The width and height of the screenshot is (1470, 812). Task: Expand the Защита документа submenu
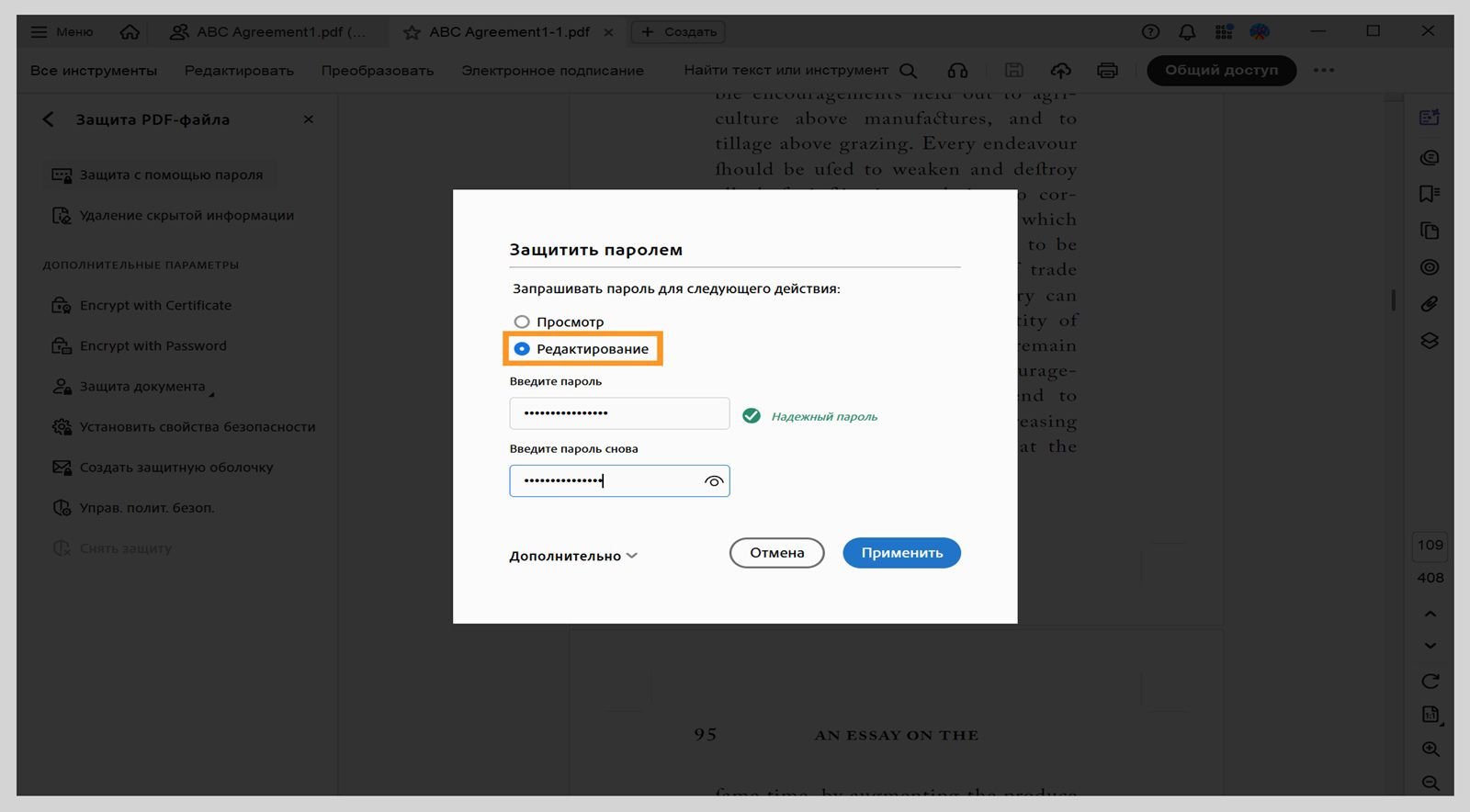click(133, 387)
